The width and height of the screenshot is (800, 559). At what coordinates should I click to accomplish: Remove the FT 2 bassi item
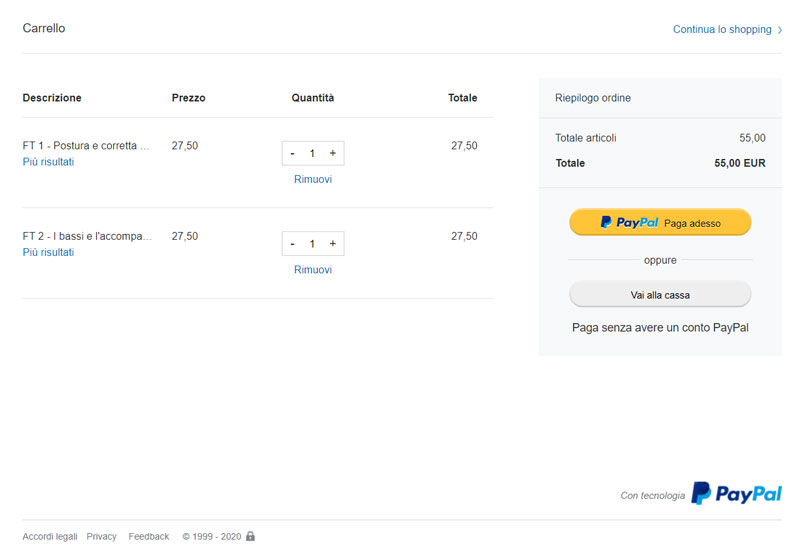[x=313, y=270]
